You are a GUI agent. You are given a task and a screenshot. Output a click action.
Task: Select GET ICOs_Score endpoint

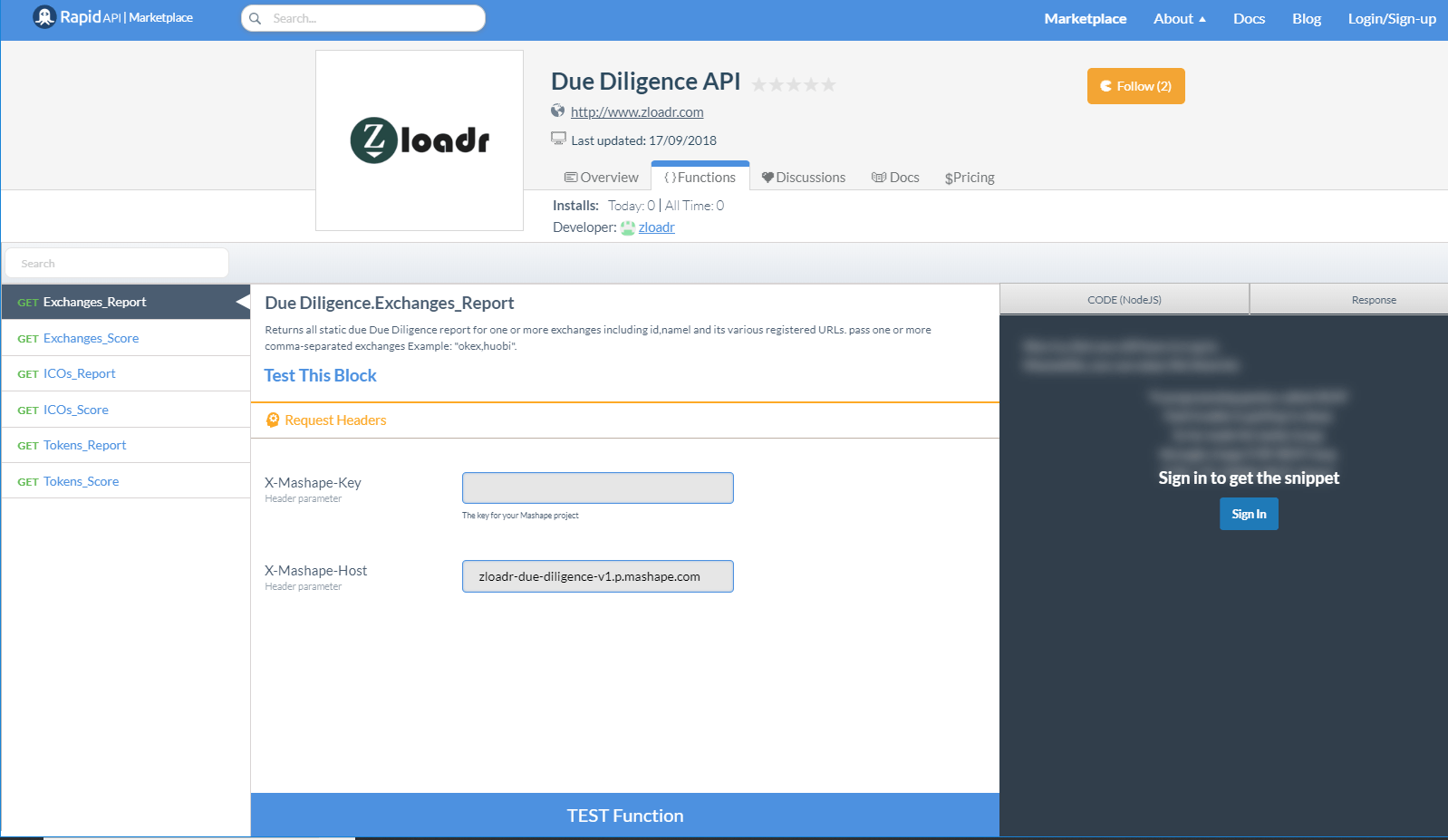click(126, 410)
